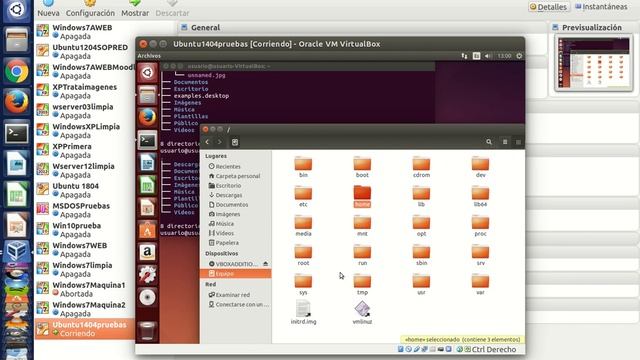Open Documentos in the file sidebar
The image size is (640, 360).
click(x=228, y=204)
